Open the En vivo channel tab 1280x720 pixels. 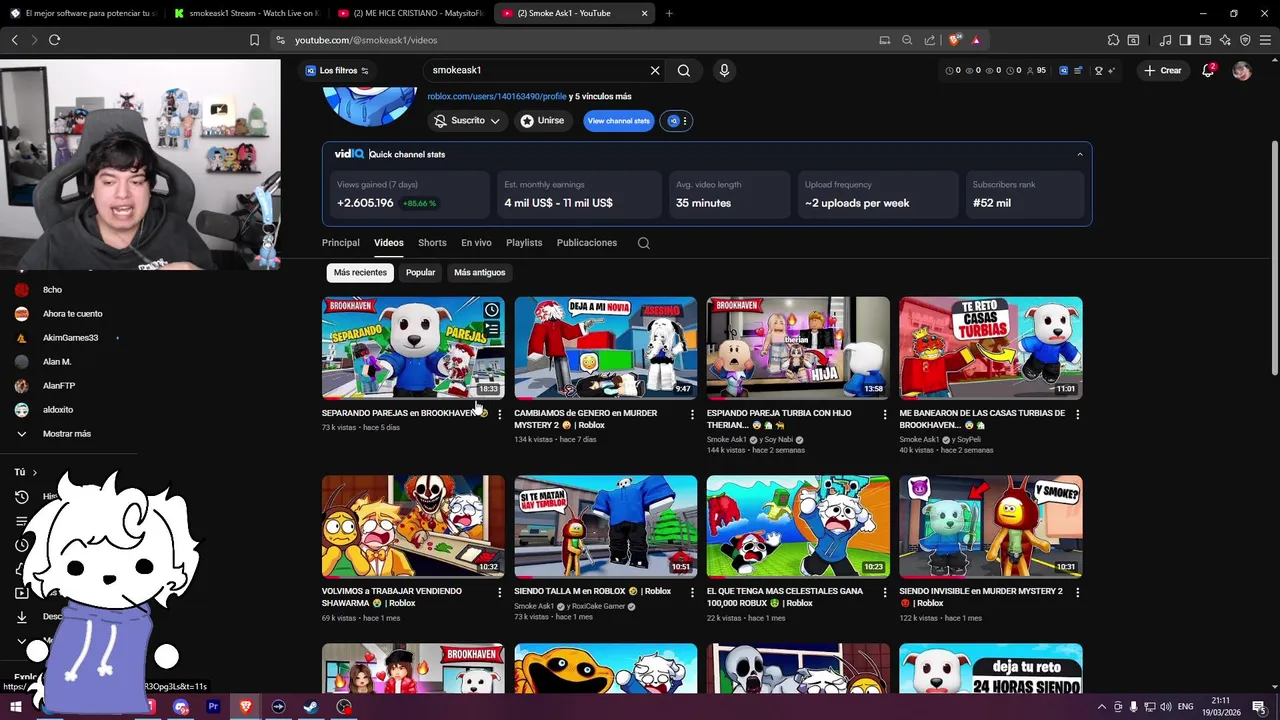point(476,243)
